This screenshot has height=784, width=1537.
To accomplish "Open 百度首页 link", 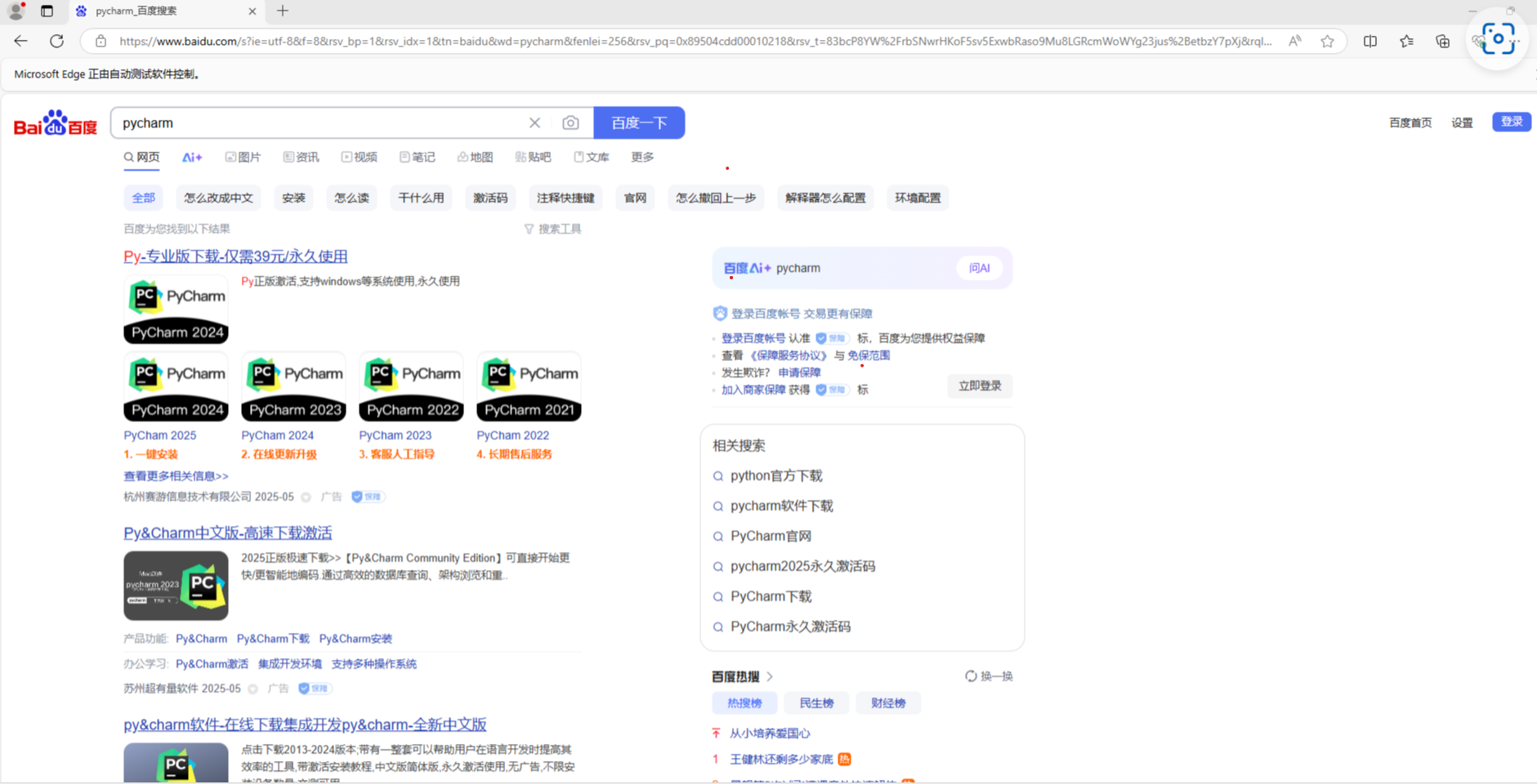I will click(1410, 122).
